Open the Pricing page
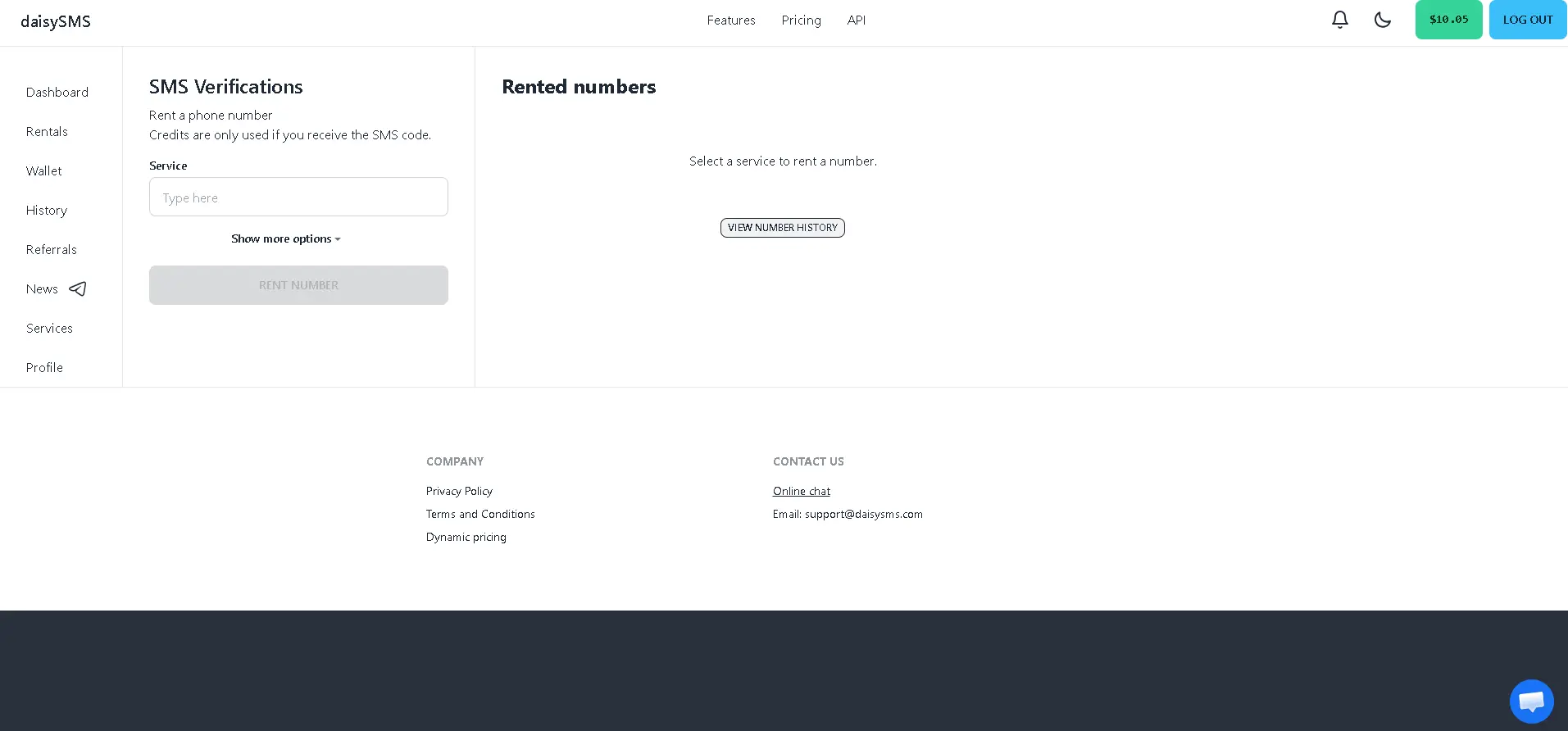The image size is (1568, 731). coord(802,20)
